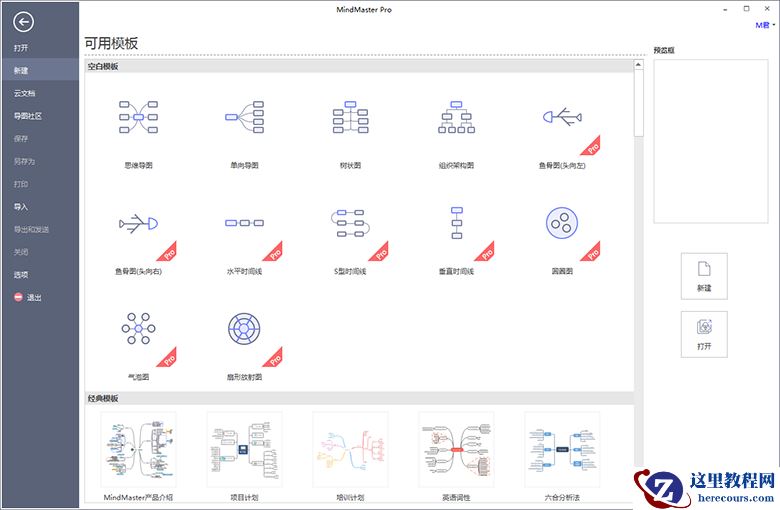Go back using the circular arrow icon
780x510 pixels.
23,22
